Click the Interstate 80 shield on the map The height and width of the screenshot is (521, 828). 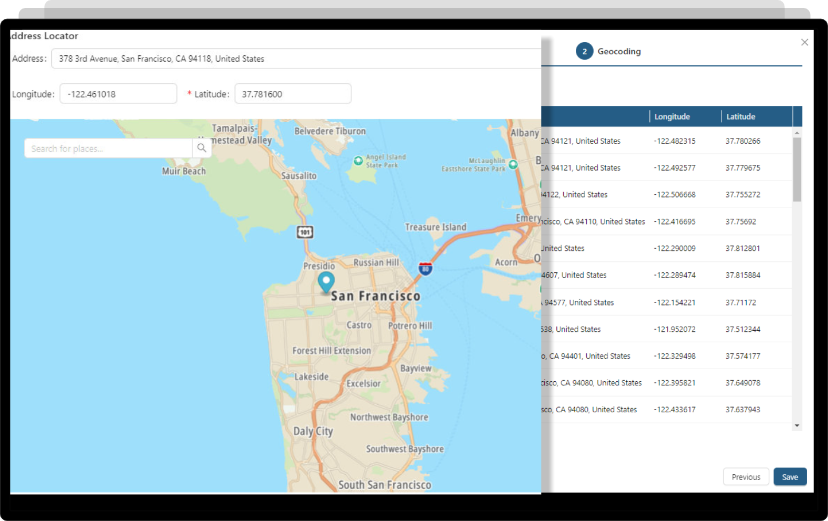[425, 268]
